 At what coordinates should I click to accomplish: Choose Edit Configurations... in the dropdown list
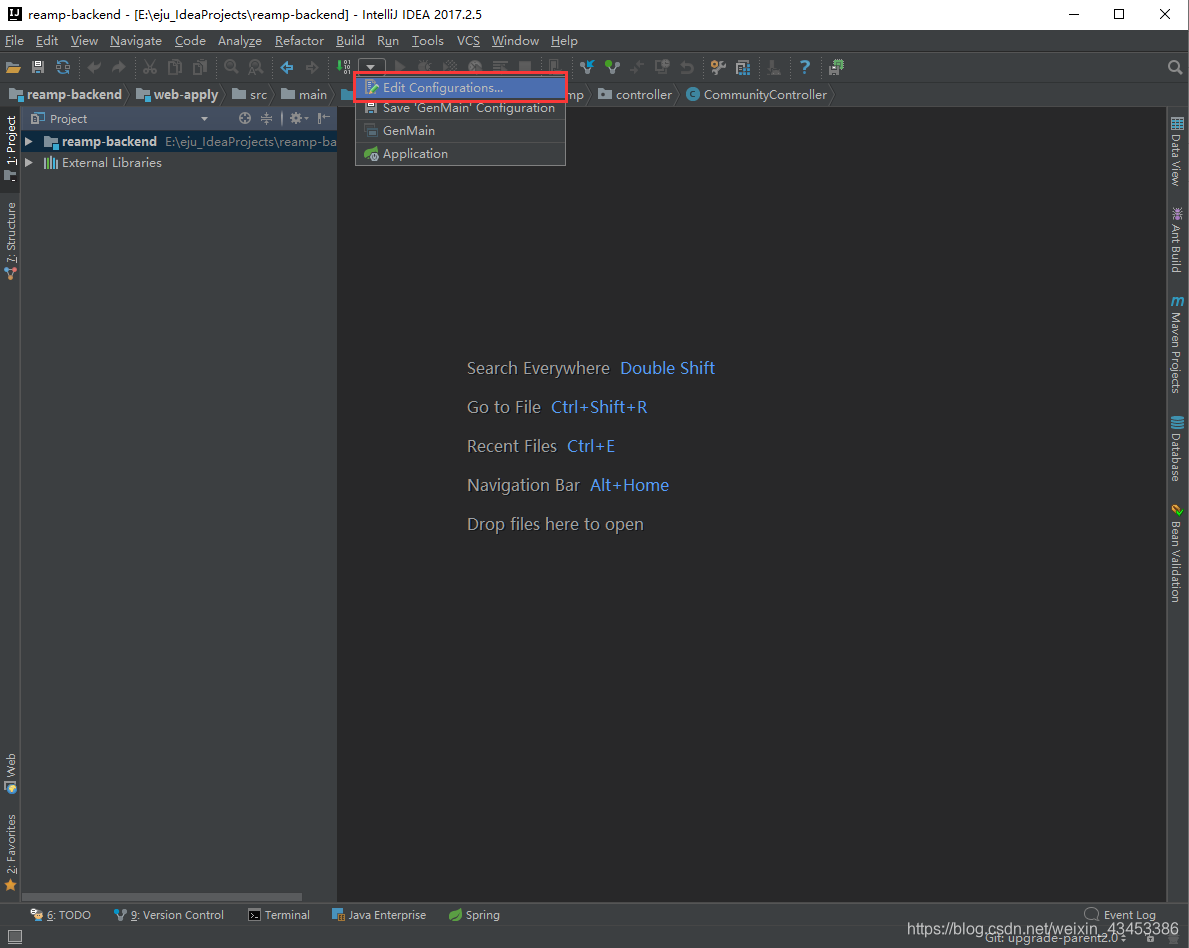(460, 87)
